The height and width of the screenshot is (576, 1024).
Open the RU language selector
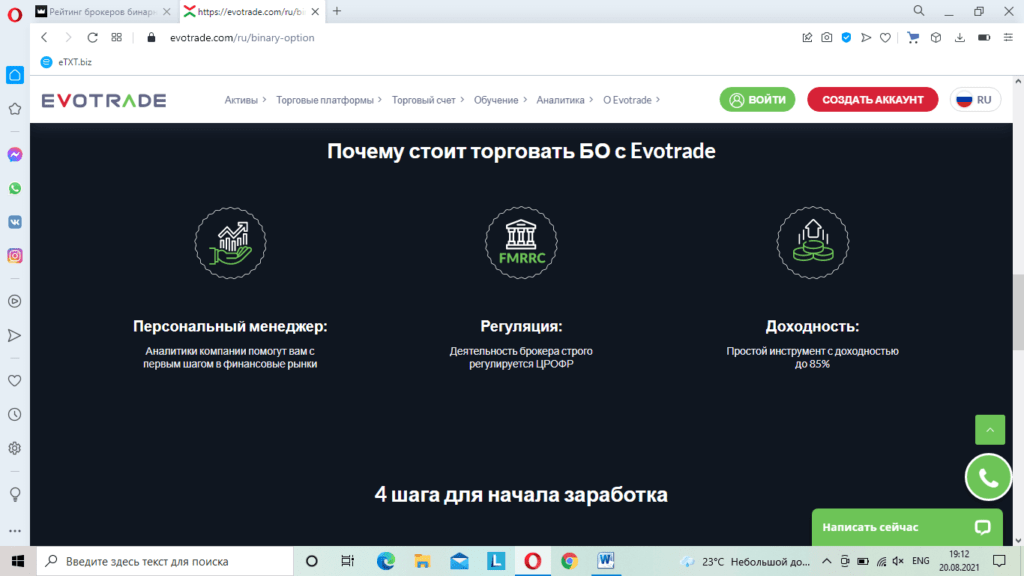point(975,100)
